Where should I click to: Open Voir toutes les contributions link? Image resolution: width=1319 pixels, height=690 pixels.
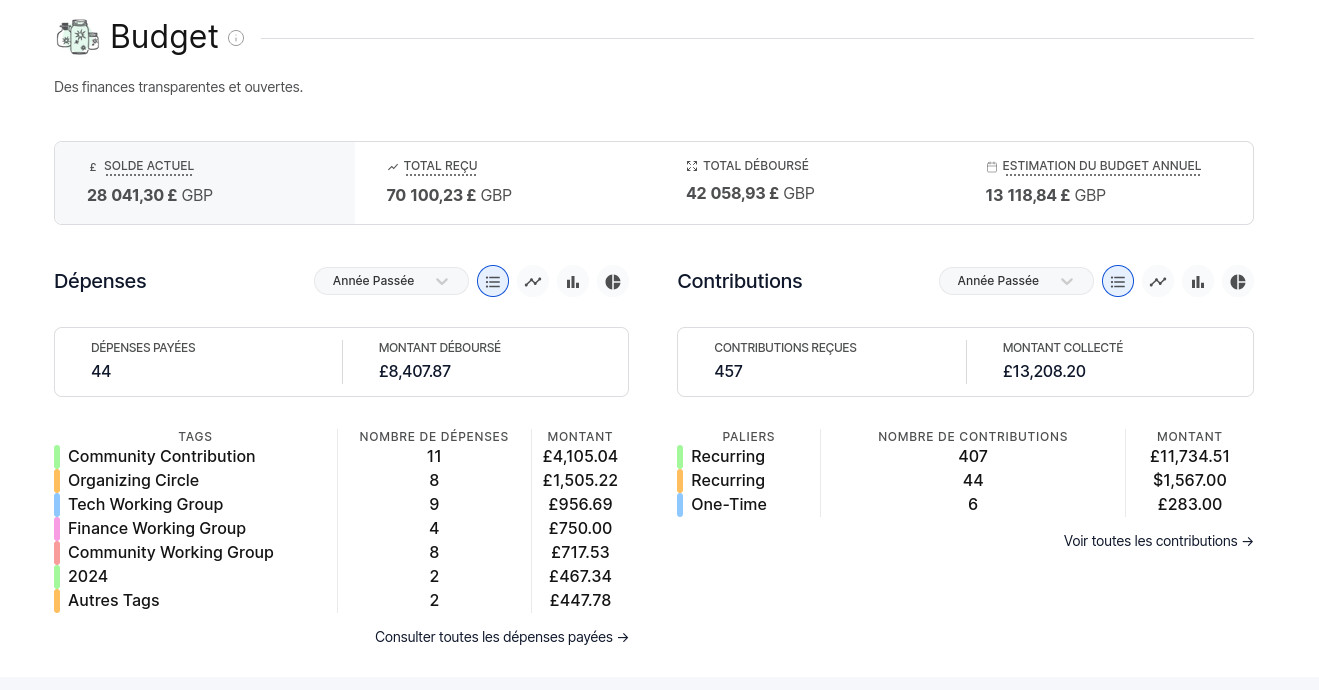[1158, 541]
